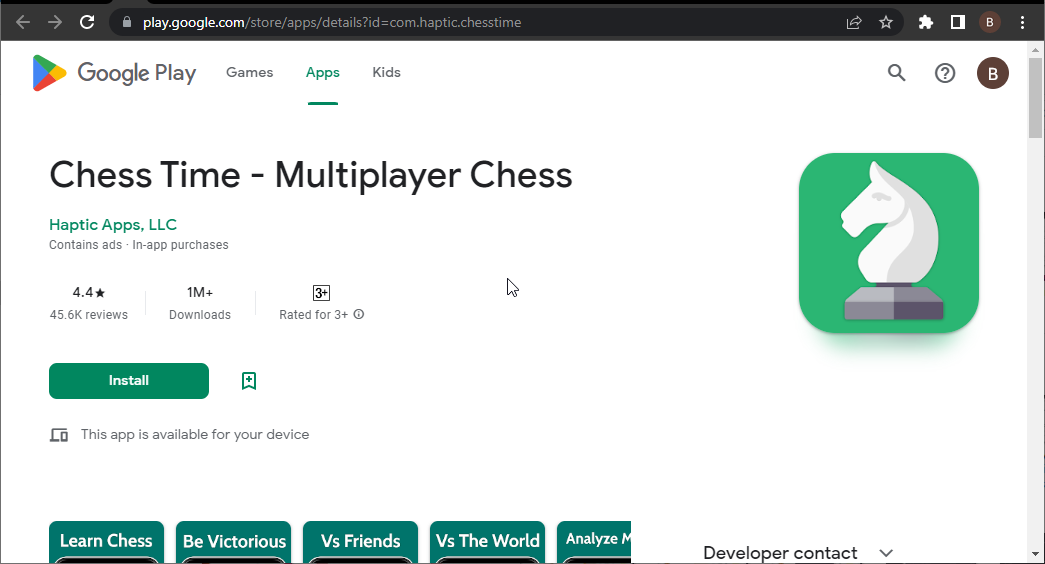Open the Vs The World screenshot
Screen dimensions: 1045x564
pyautogui.click(x=487, y=542)
